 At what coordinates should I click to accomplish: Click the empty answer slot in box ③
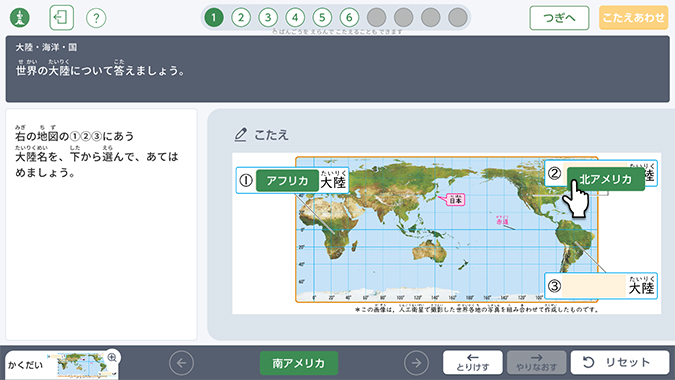(594, 286)
